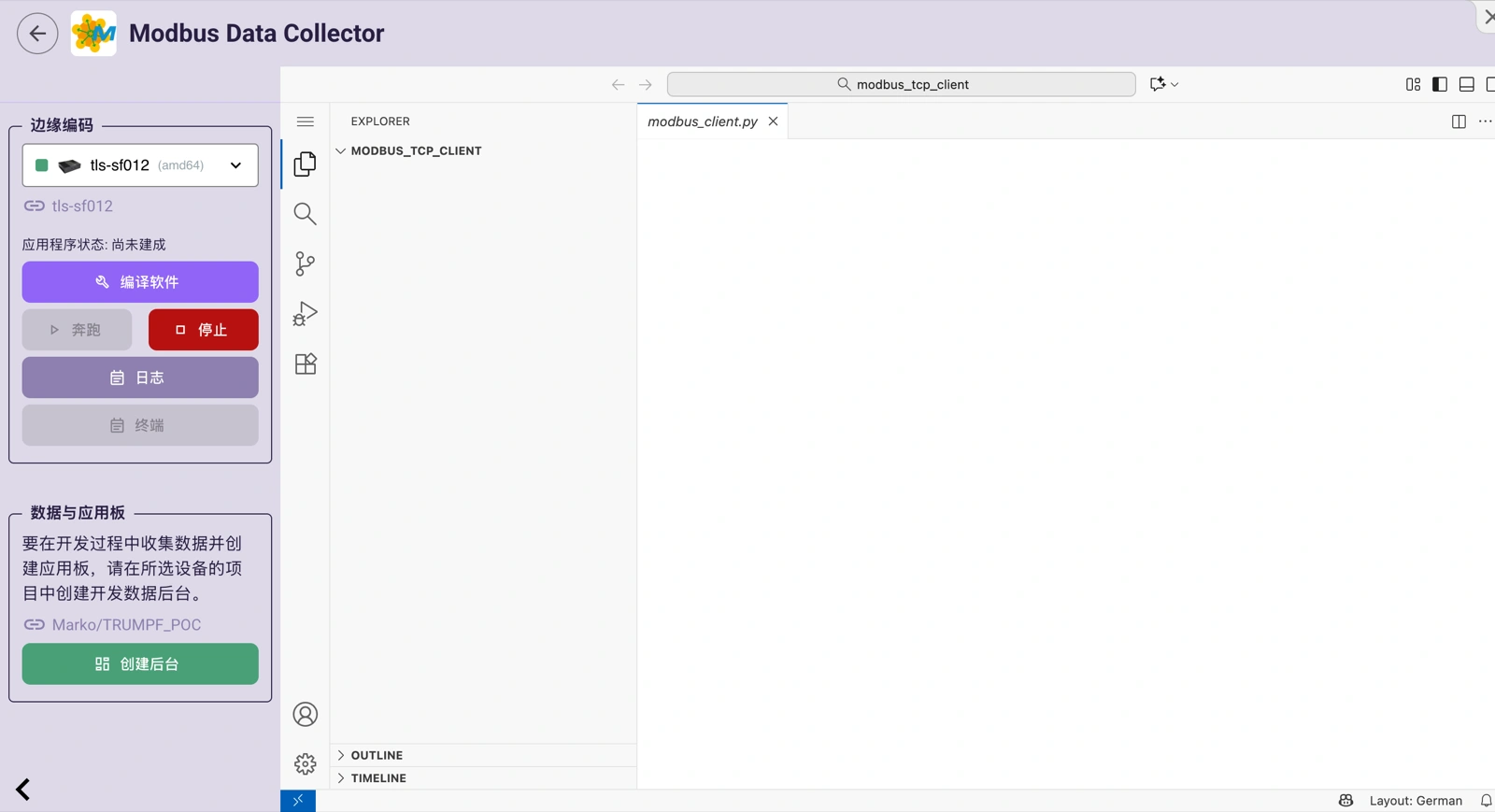Screen dimensions: 1495x812
Task: Click inside the empty modbus_client.py editor area
Action: pyautogui.click(x=1065, y=463)
